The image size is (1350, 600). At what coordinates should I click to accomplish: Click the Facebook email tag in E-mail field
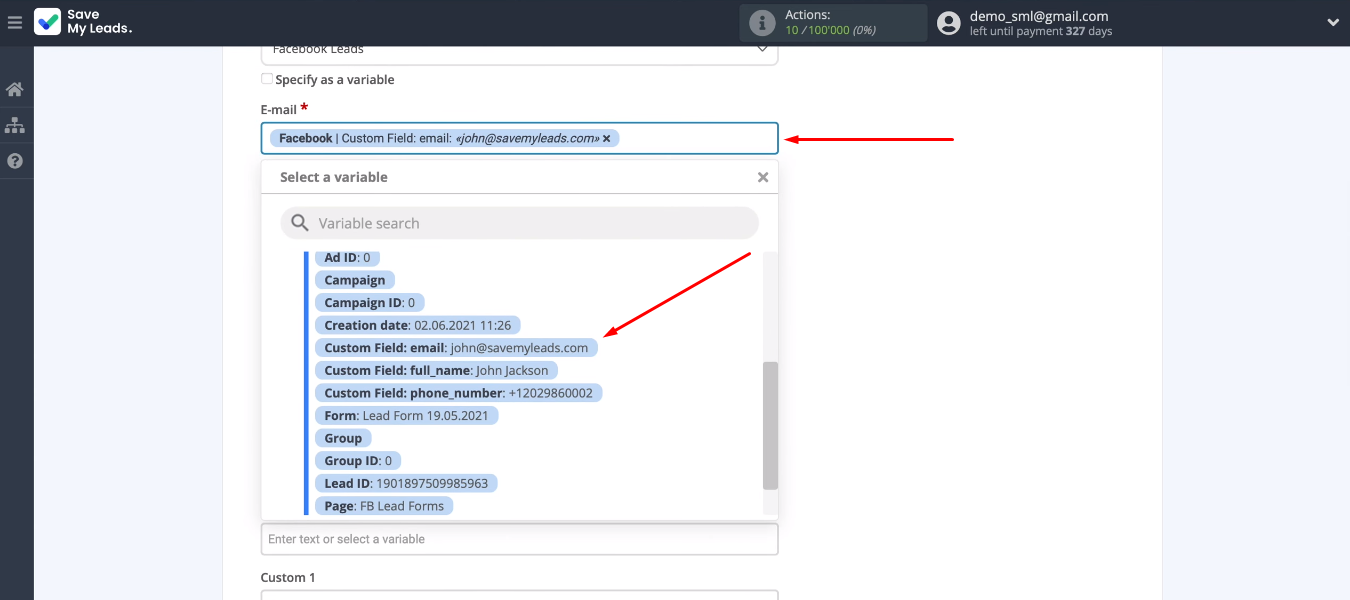click(444, 138)
